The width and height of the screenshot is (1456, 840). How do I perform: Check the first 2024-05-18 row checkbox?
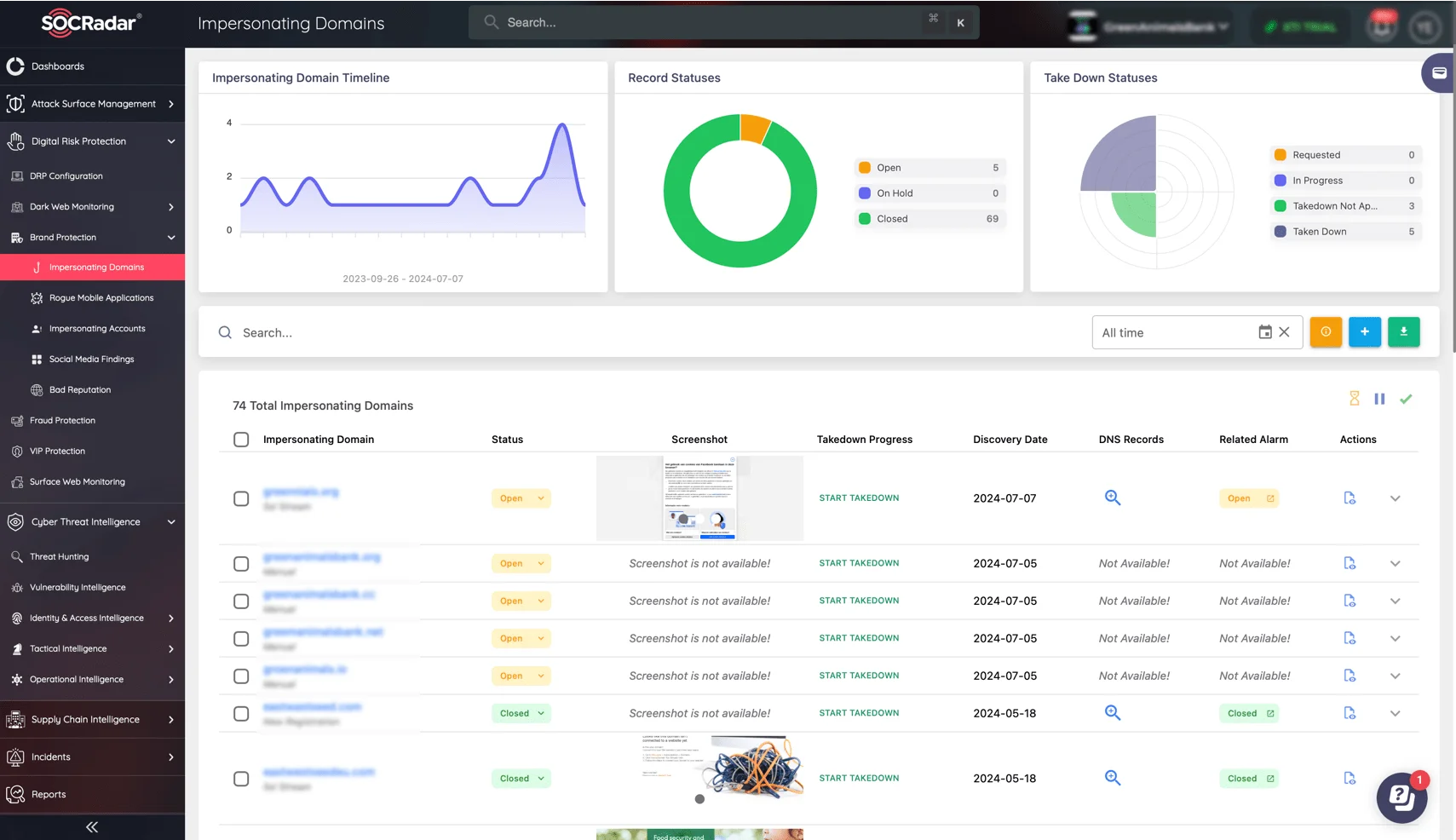point(241,714)
